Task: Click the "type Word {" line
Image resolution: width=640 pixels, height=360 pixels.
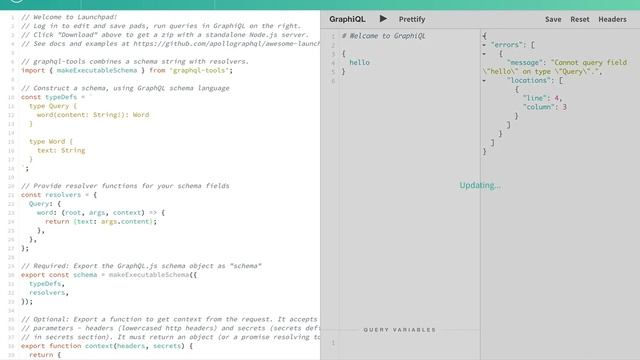Action: click(51, 142)
